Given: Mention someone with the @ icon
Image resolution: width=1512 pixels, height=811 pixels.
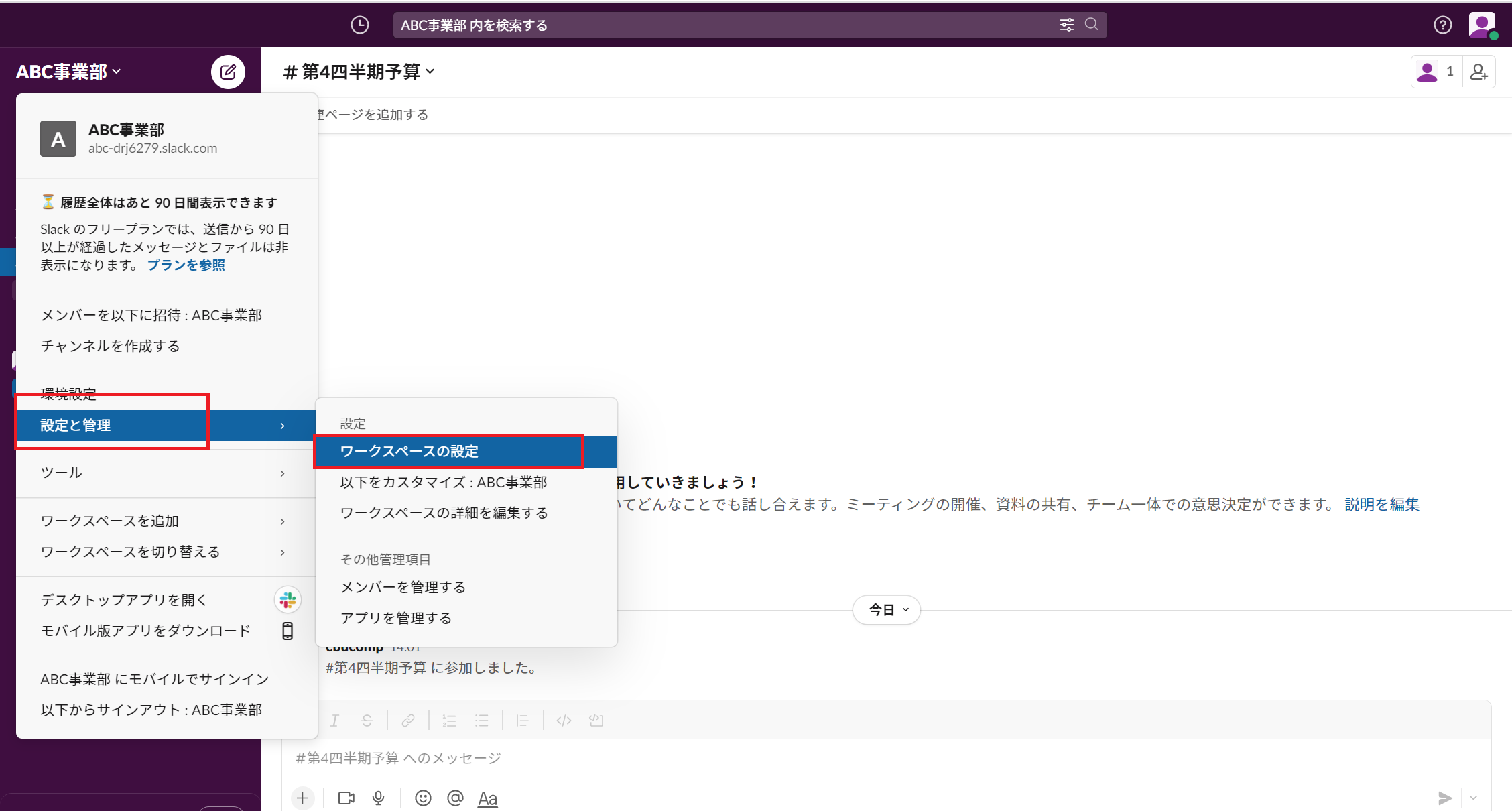Looking at the screenshot, I should point(455,798).
